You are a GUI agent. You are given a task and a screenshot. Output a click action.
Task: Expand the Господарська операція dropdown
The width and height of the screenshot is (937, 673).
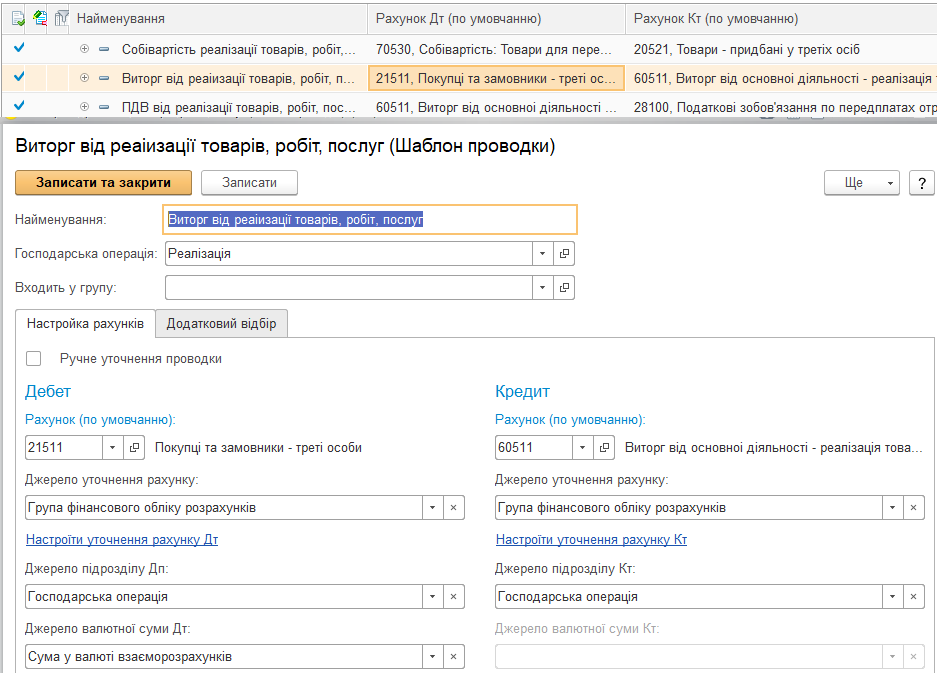pos(542,254)
